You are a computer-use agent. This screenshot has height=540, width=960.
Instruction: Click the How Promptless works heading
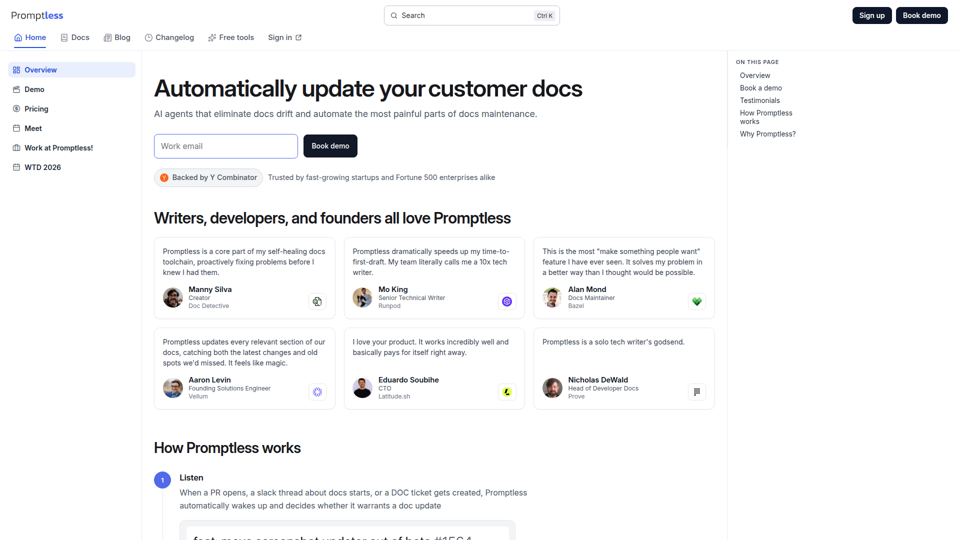(227, 448)
